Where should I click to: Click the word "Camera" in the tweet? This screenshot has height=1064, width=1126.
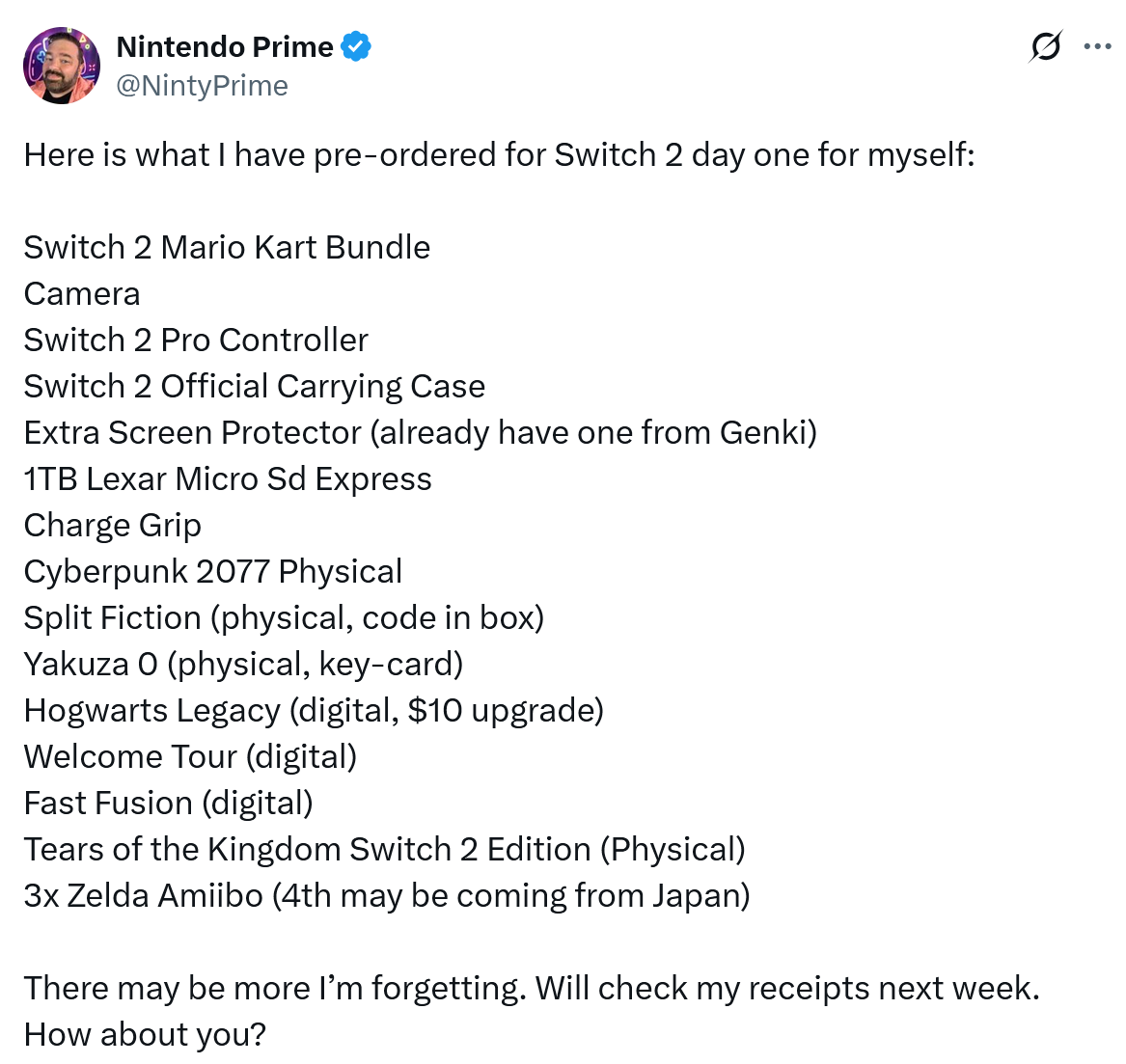[82, 293]
